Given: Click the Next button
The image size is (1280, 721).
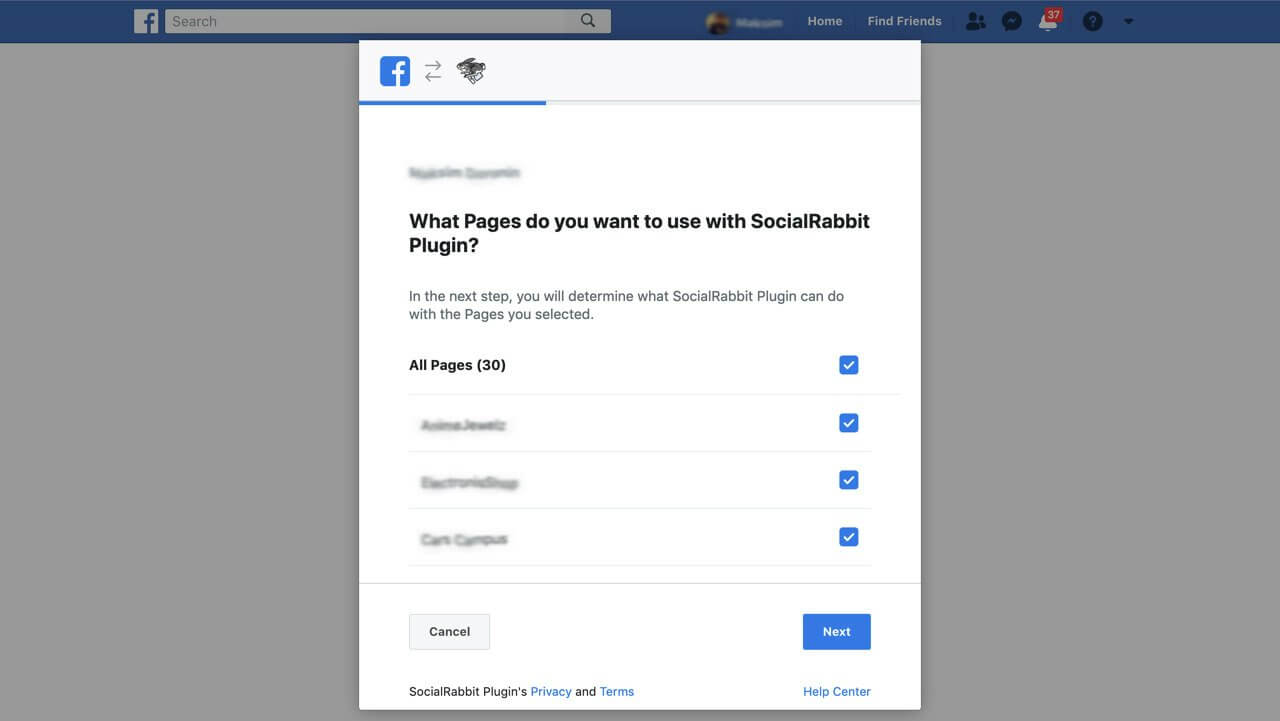Looking at the screenshot, I should point(837,632).
